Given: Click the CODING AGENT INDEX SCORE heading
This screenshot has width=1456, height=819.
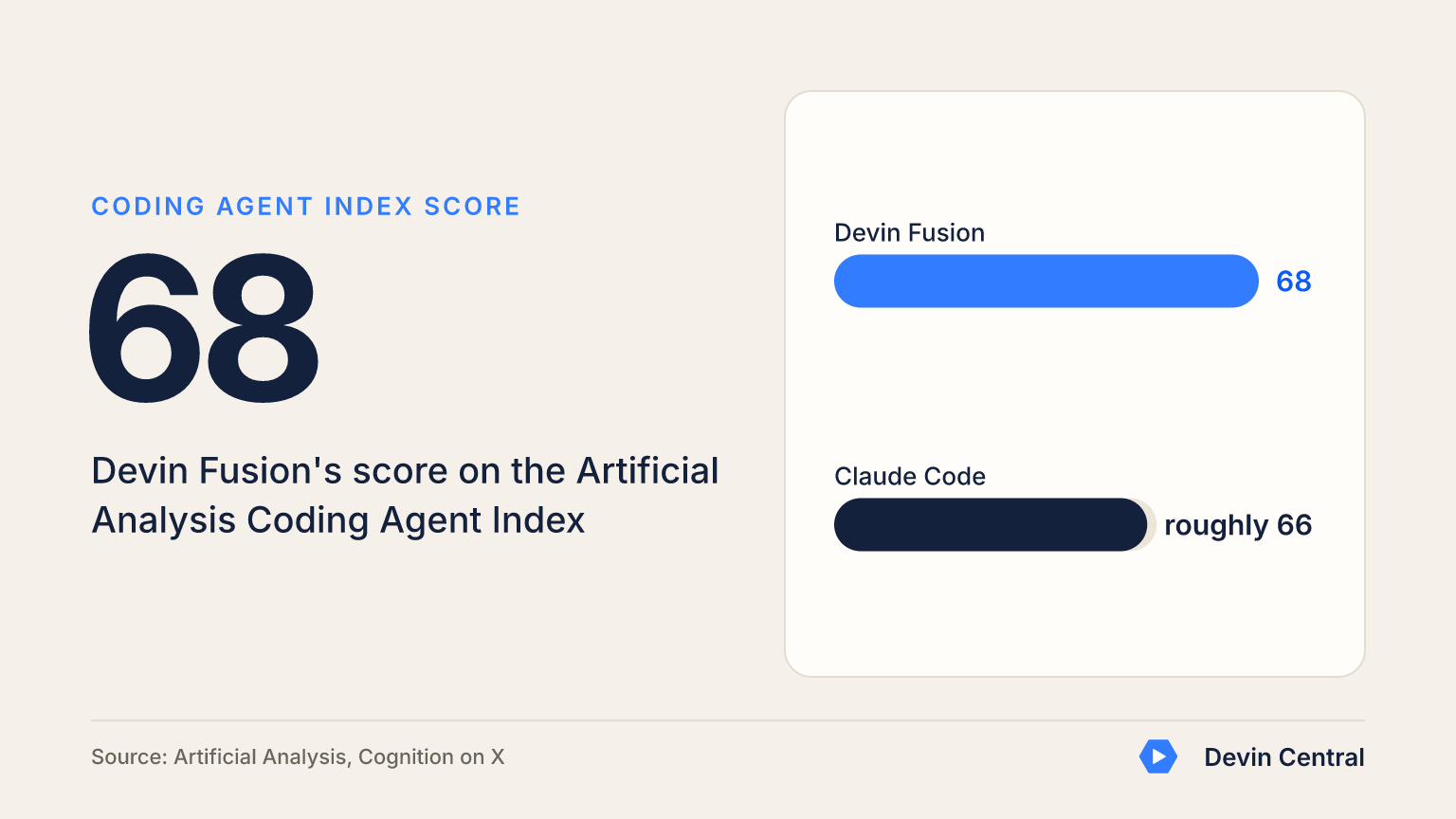Looking at the screenshot, I should 305,207.
